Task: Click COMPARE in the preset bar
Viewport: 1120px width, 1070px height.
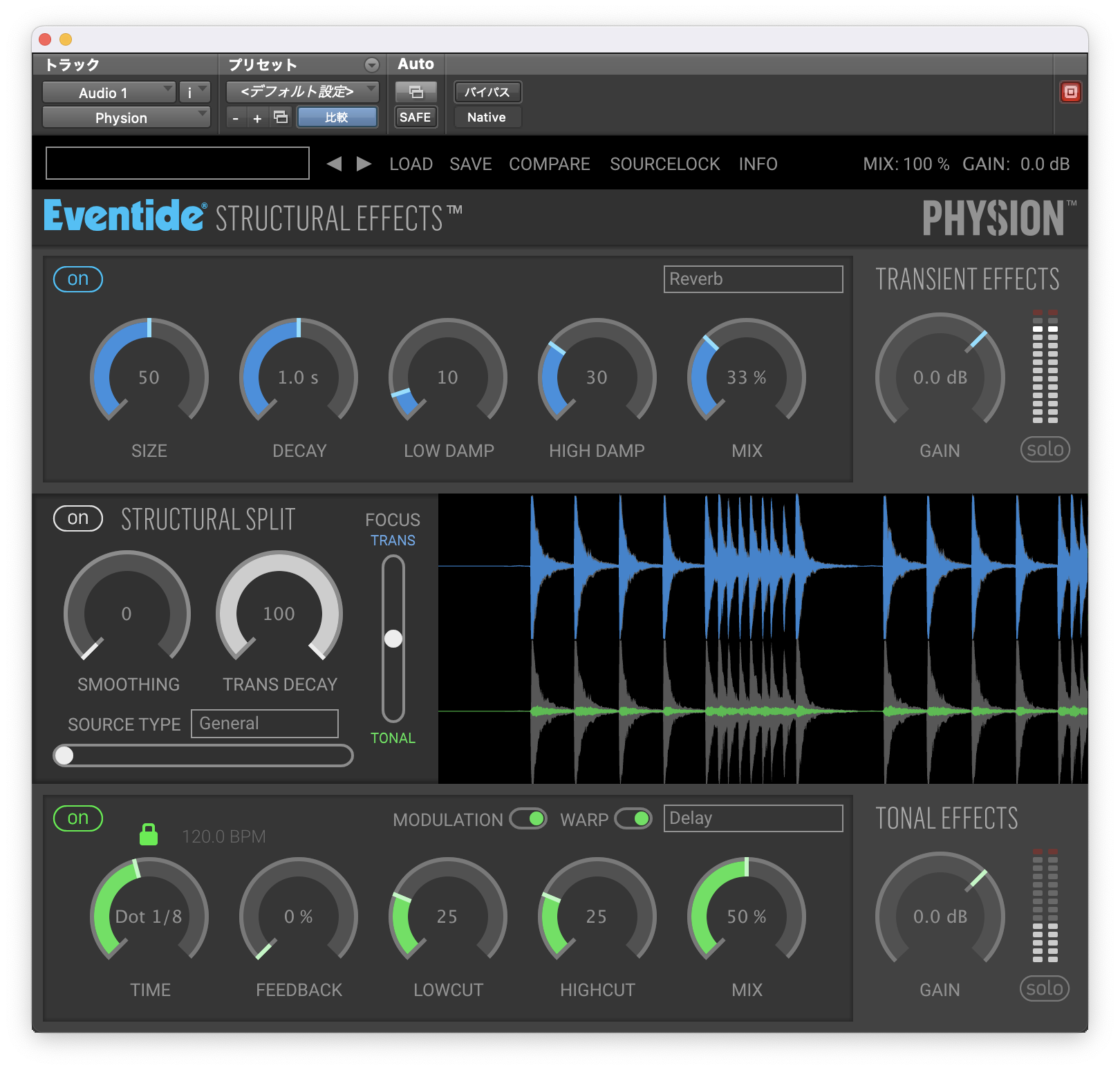Action: tap(550, 164)
